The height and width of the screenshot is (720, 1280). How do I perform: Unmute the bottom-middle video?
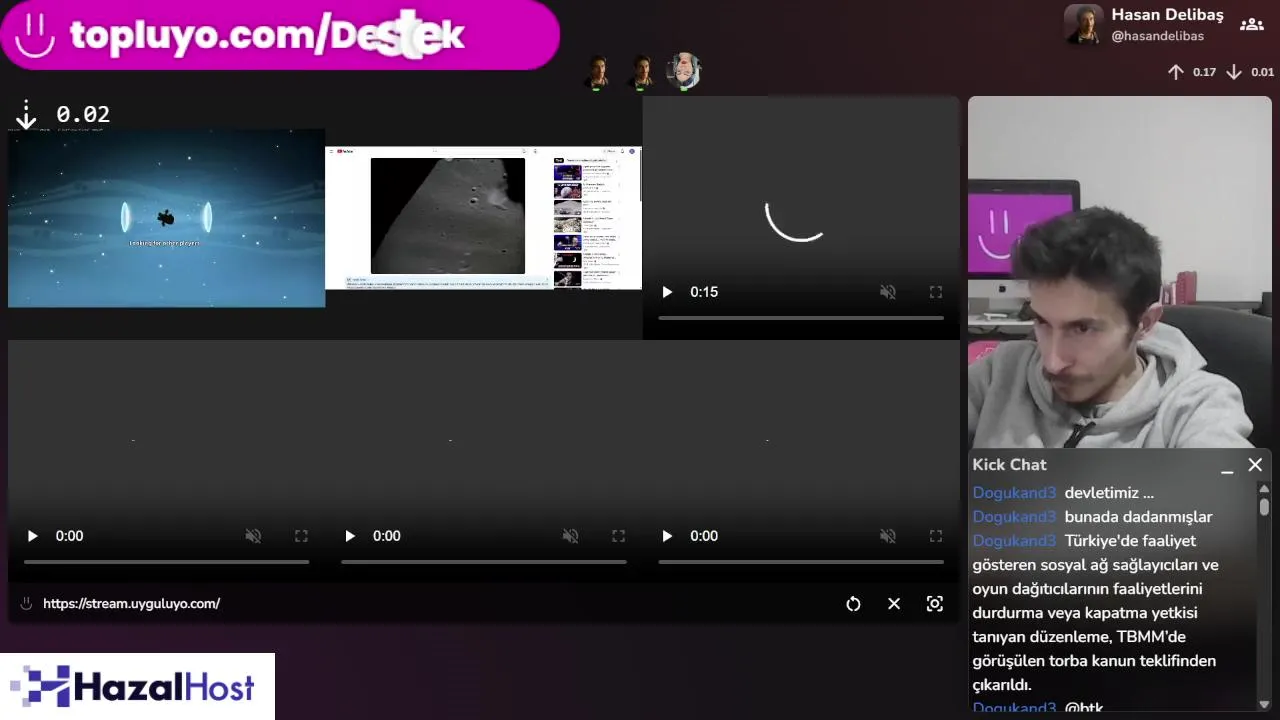click(x=570, y=536)
